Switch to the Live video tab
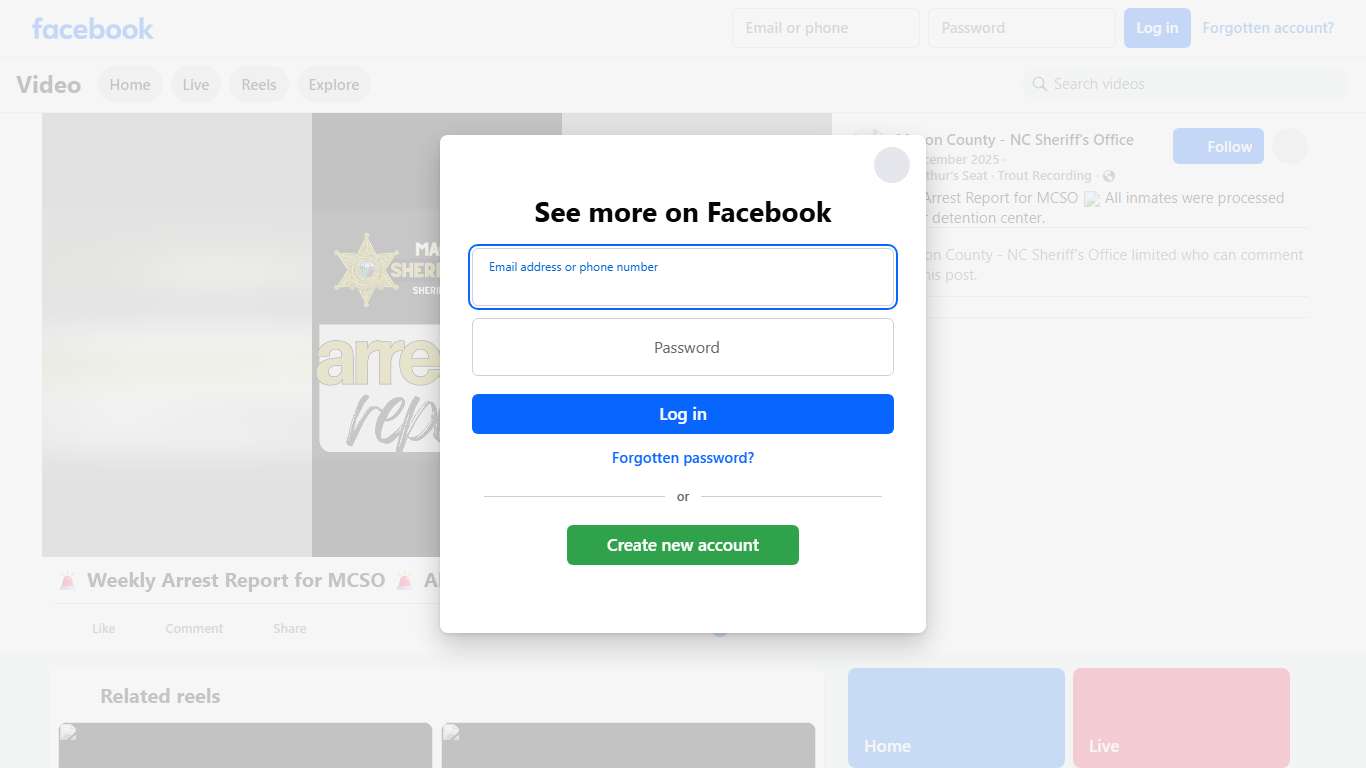This screenshot has height=768, width=1366. (x=196, y=85)
